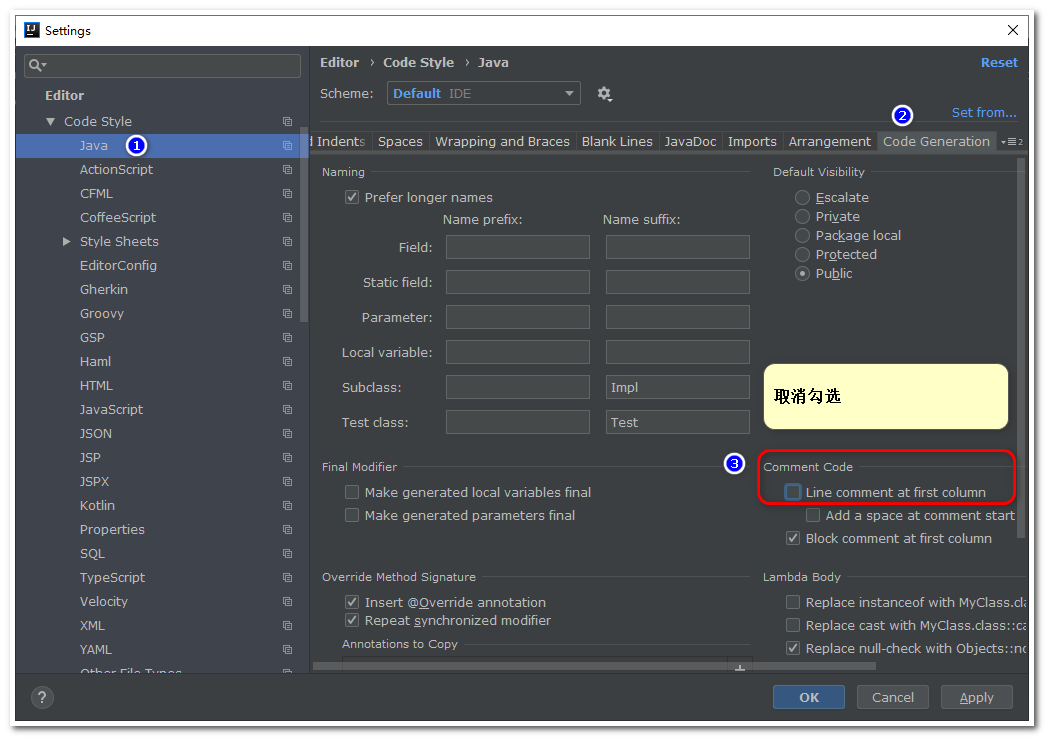This screenshot has width=1045, height=737.
Task: Select Protected default visibility
Action: (802, 255)
